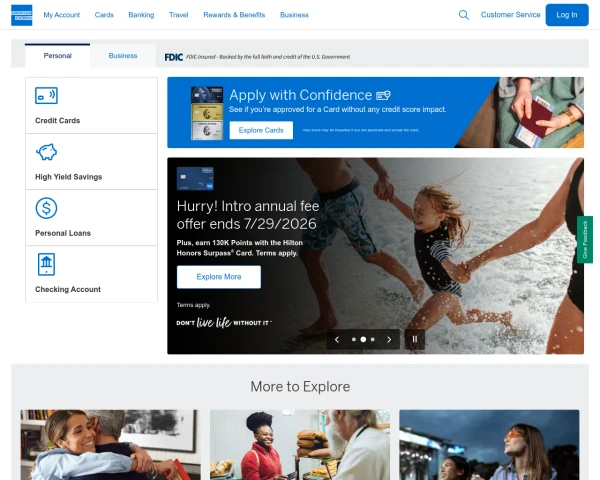Click 'Terms apply.' text in the carousel
Viewport: 600px width, 480px height.
(x=194, y=305)
